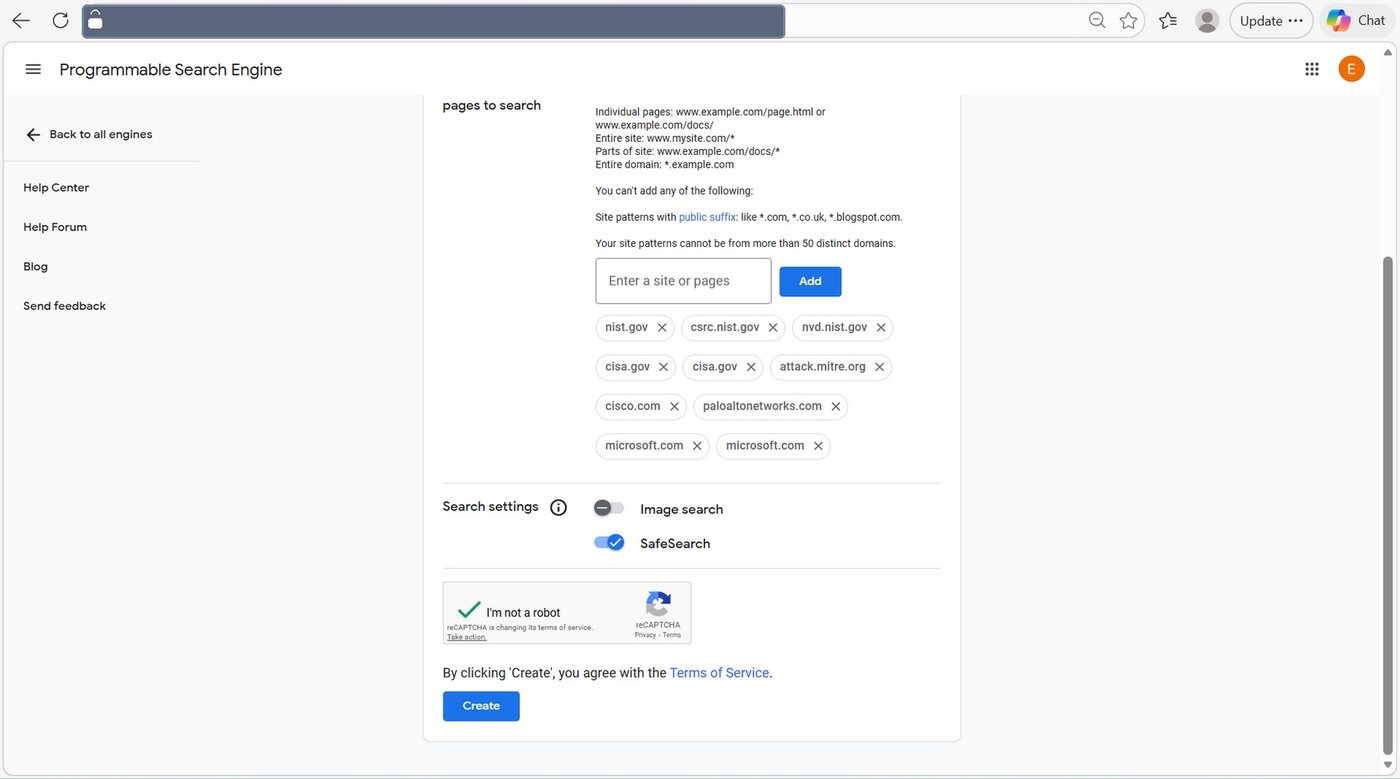Screen dimensions: 1400x779
Task: Open the favorites list icon
Action: [x=1168, y=20]
